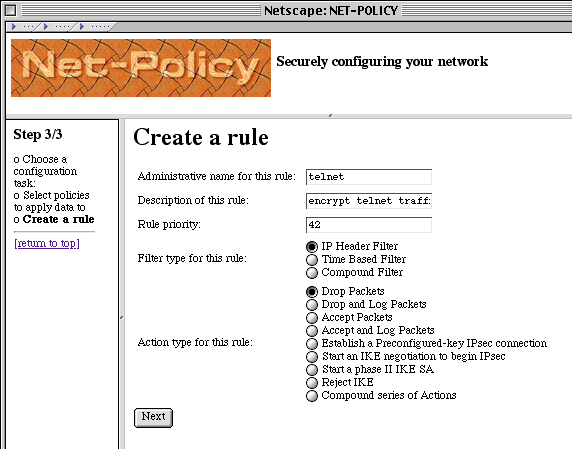572x449 pixels.
Task: Select Start a phase II IKE SA
Action: pos(312,369)
